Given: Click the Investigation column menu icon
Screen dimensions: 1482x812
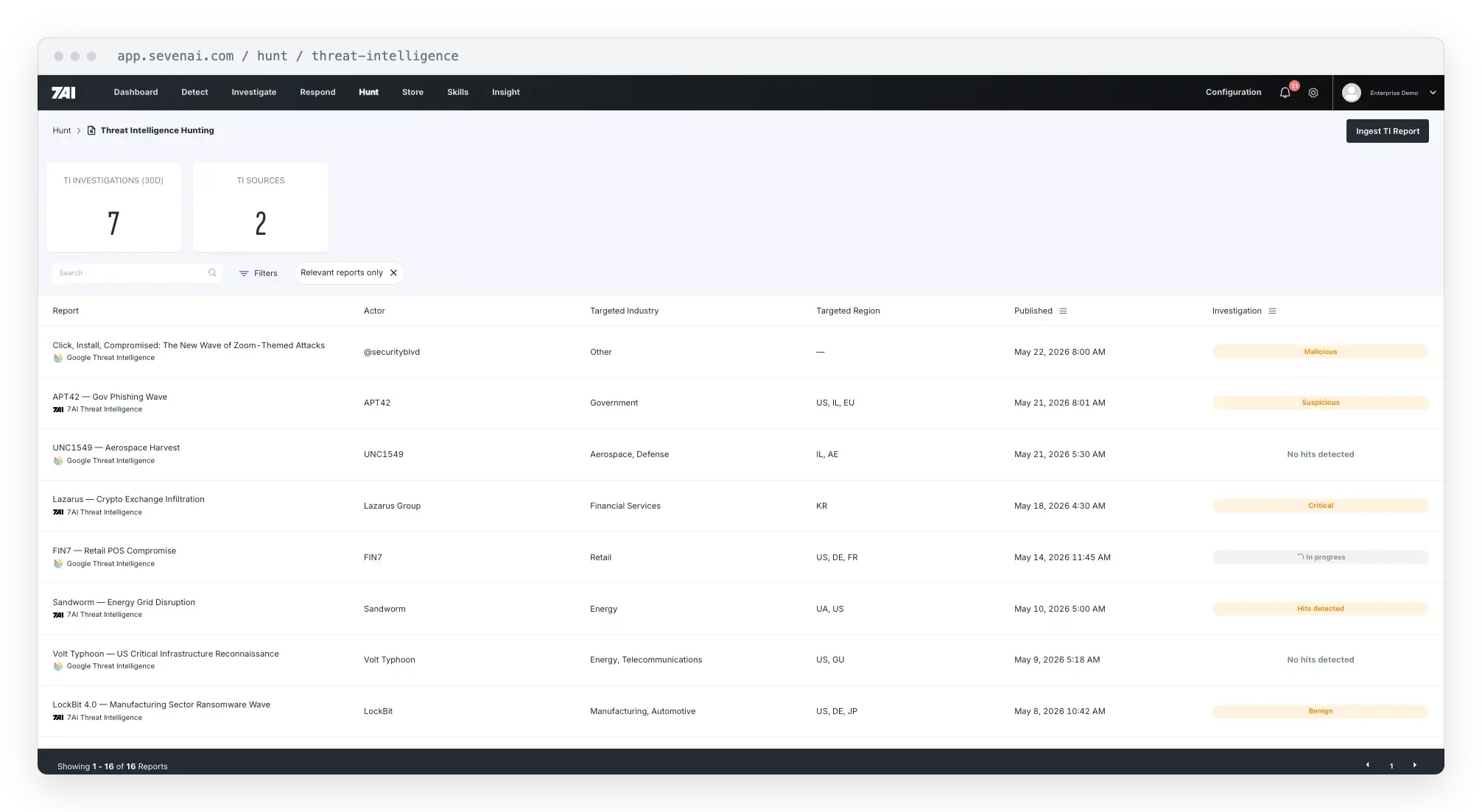Looking at the screenshot, I should 1272,311.
